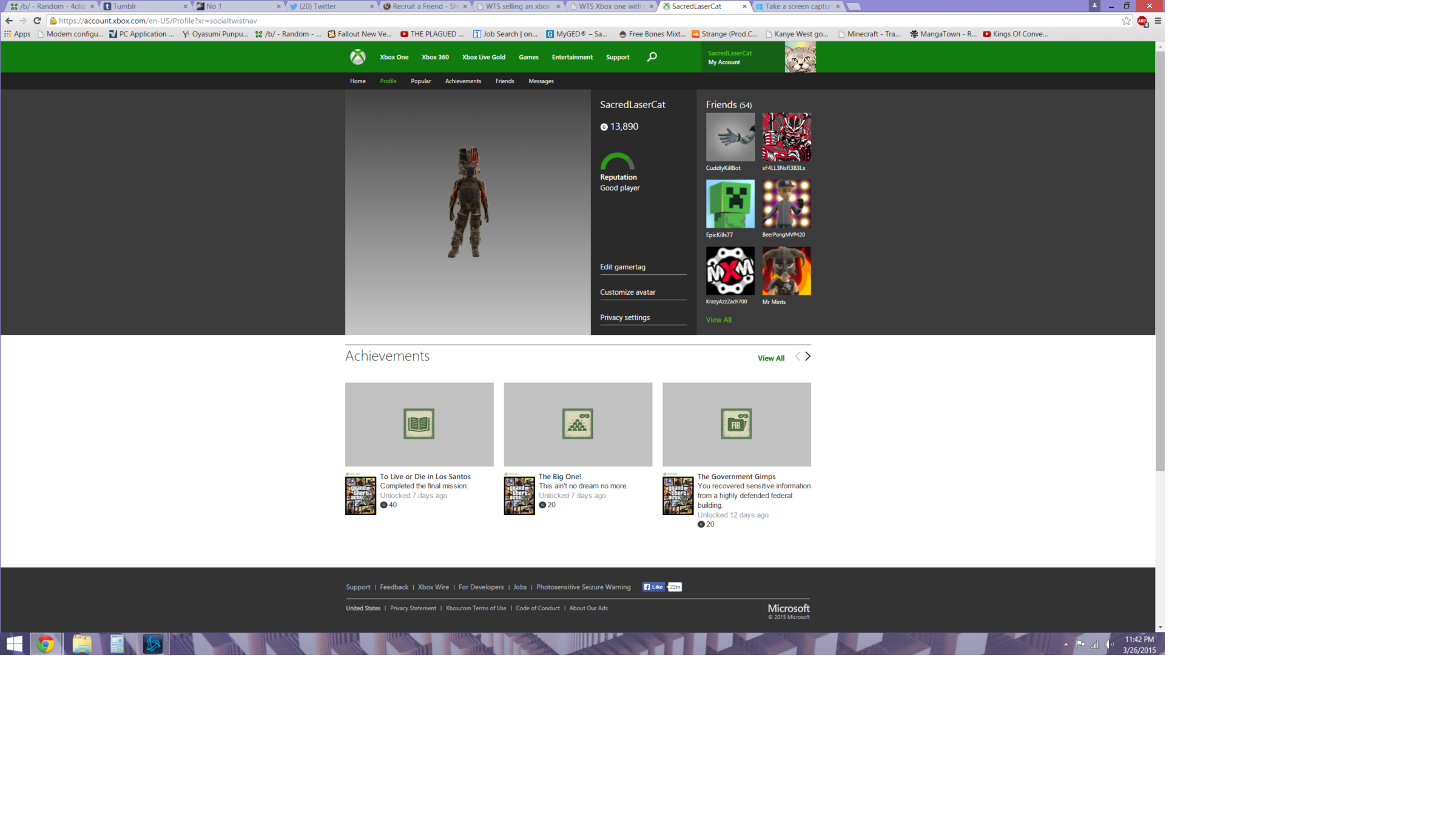1456x819 pixels.
Task: Open Code of Conduct footer link
Action: (x=538, y=608)
